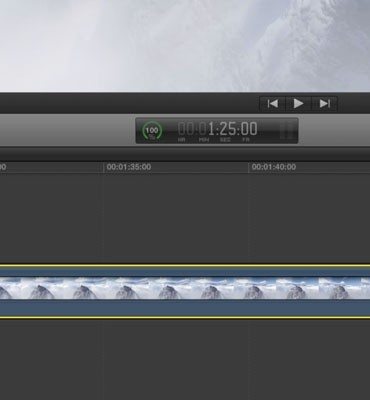Click the mountain image in the viewer
The height and width of the screenshot is (400, 370).
[x=185, y=46]
